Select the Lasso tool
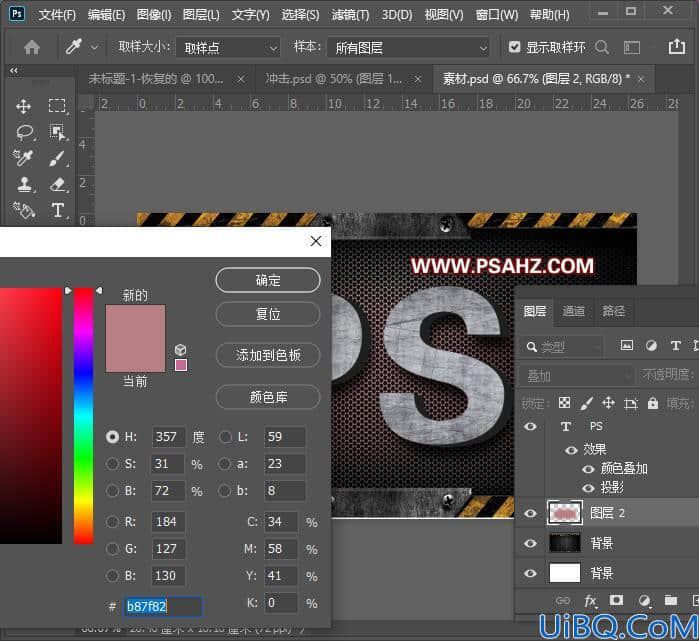 24,132
